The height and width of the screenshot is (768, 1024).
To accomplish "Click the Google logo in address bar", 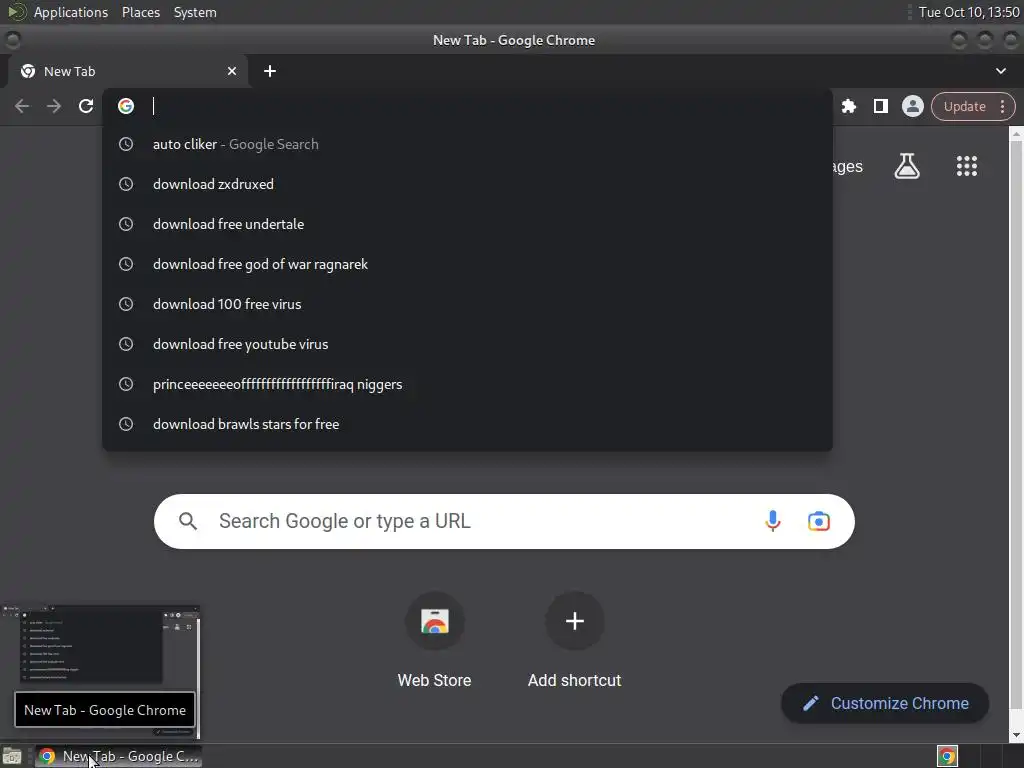I will pos(126,106).
